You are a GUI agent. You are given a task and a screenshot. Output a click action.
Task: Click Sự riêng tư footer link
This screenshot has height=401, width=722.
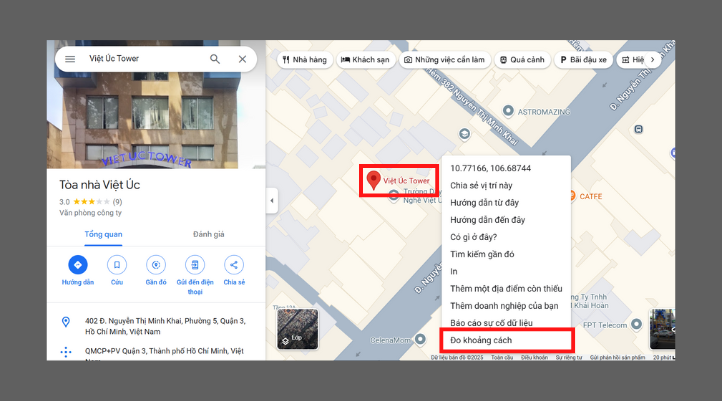[569, 357]
